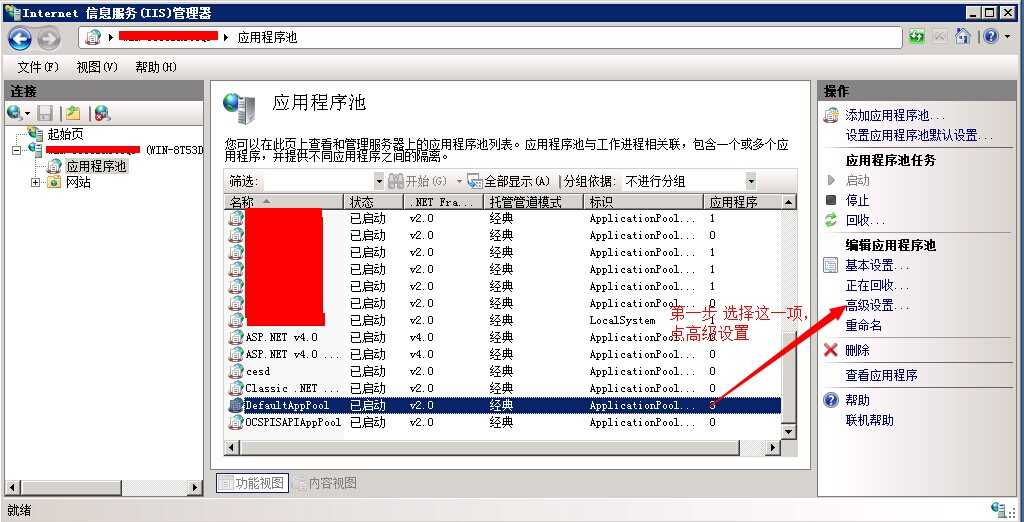
Task: Click the 网站 folder icon in tree
Action: (54, 182)
